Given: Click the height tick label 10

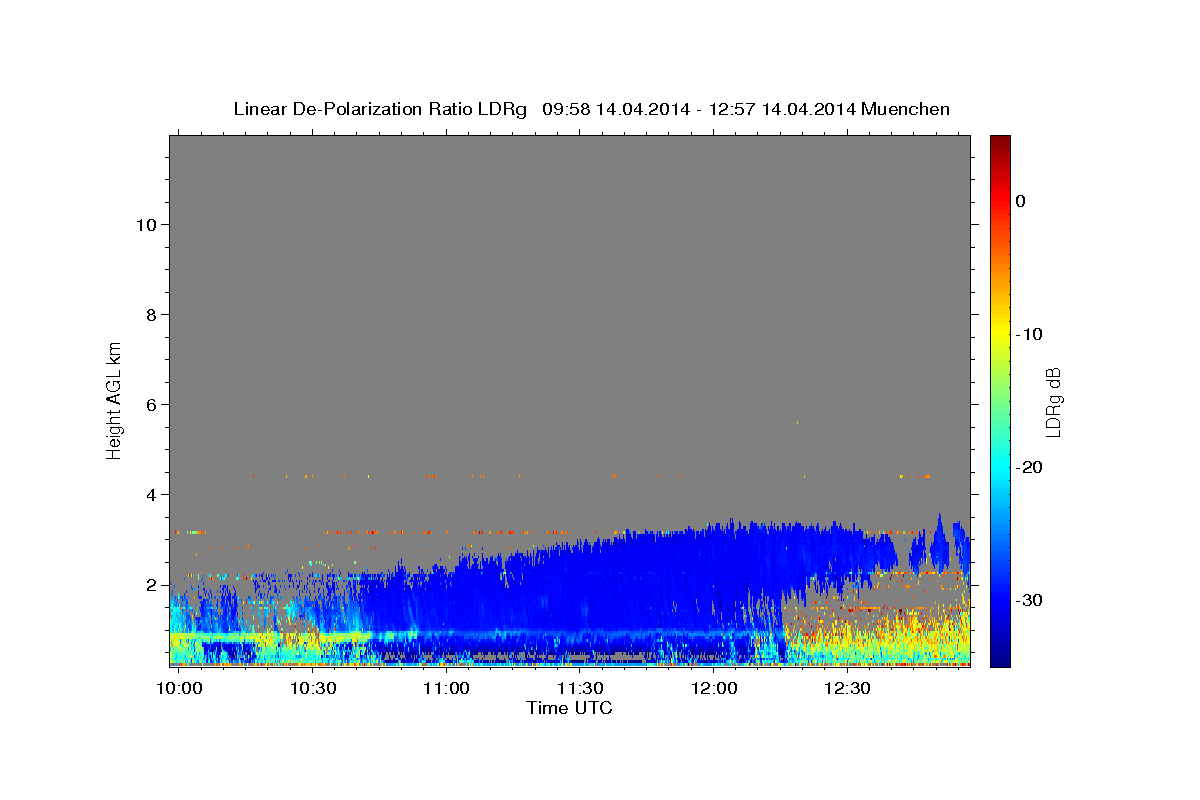Looking at the screenshot, I should (146, 224).
